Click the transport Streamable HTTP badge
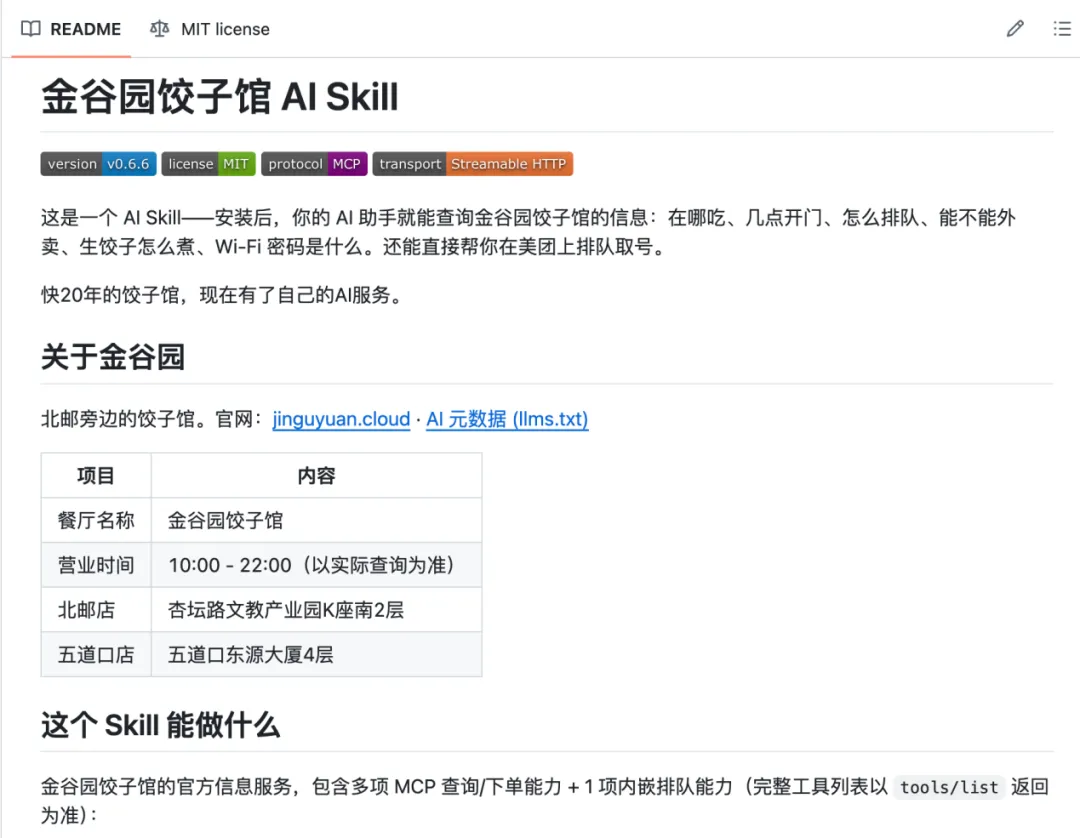Screen dimensions: 1080x838 pyautogui.click(x=472, y=164)
